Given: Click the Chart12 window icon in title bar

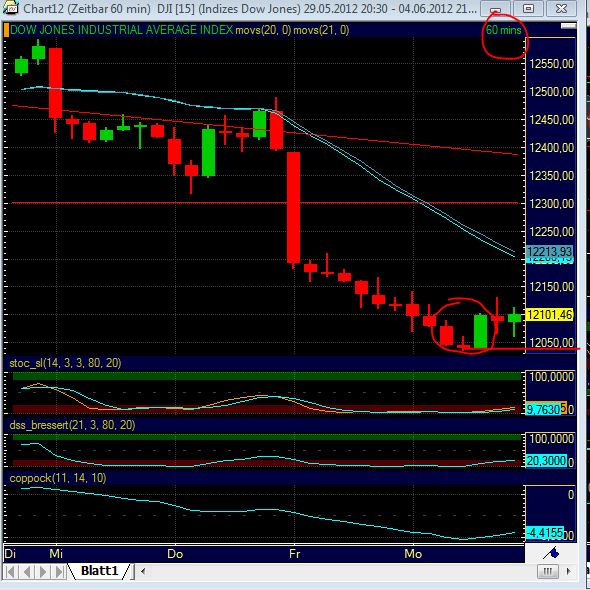Looking at the screenshot, I should point(11,8).
